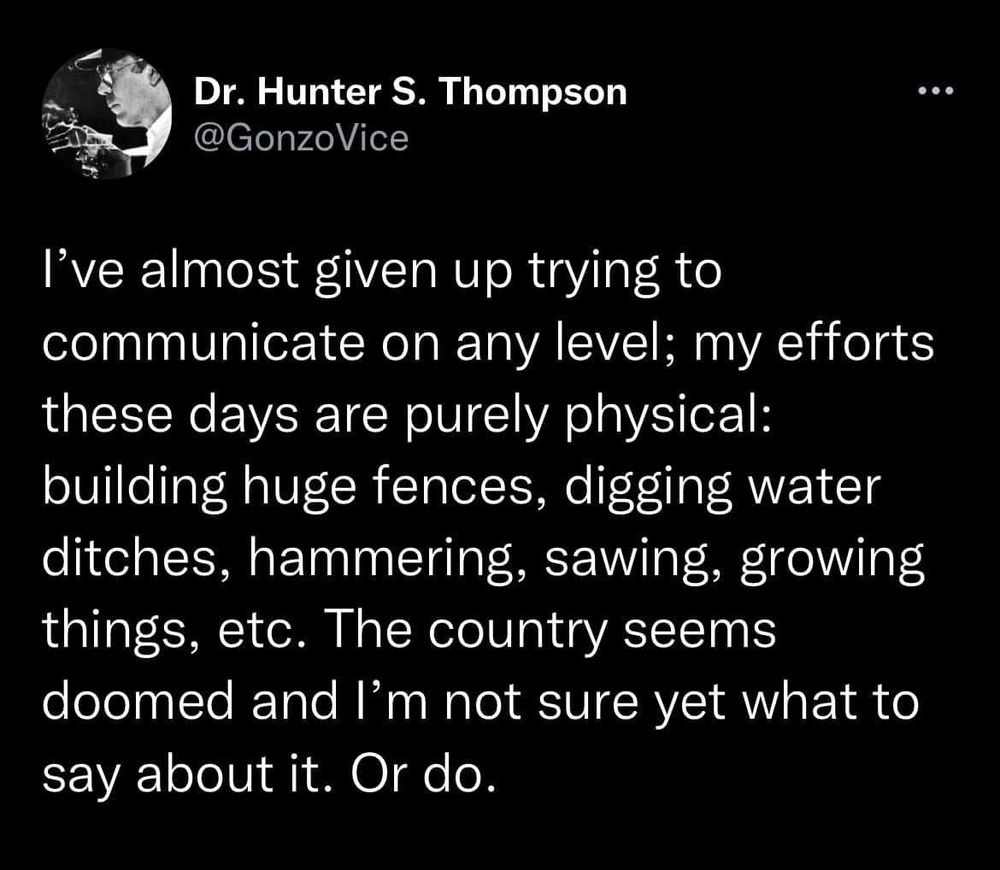This screenshot has height=870, width=1000.
Task: Click the word "Thompson" in the display name
Action: point(533,93)
